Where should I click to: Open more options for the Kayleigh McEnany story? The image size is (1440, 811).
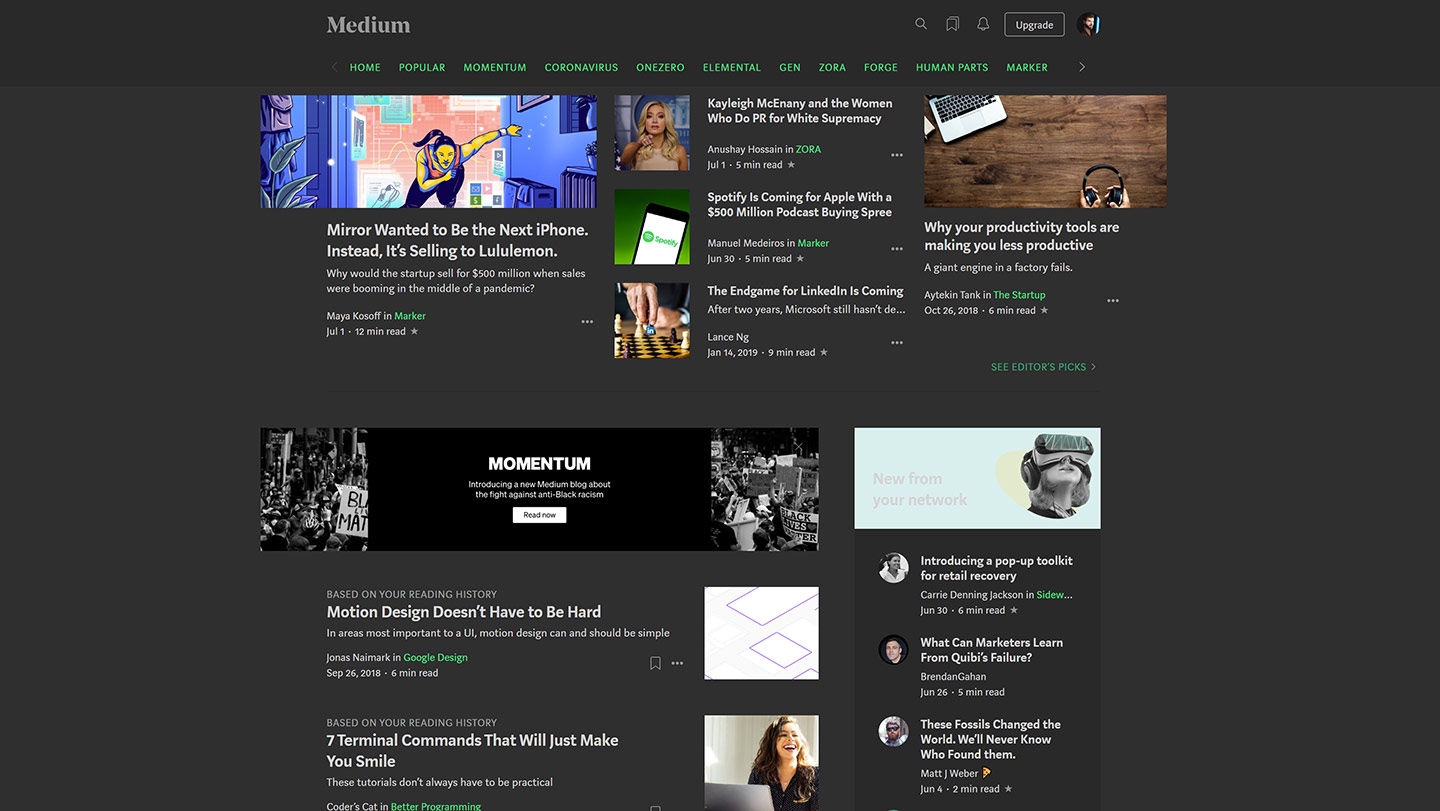[897, 155]
